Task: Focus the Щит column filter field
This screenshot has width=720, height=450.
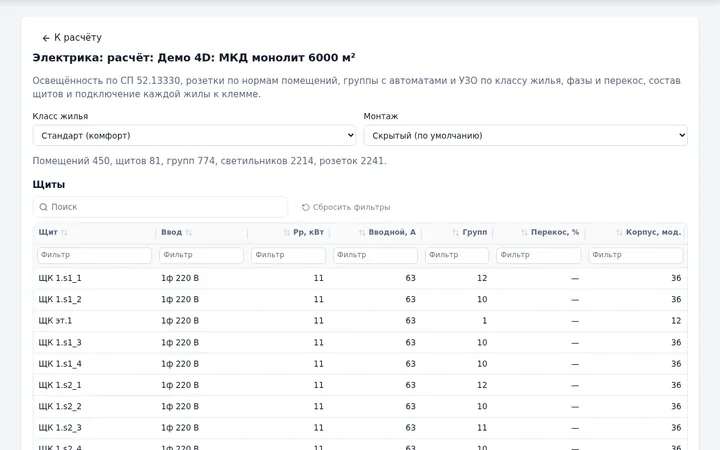Action: tap(94, 255)
